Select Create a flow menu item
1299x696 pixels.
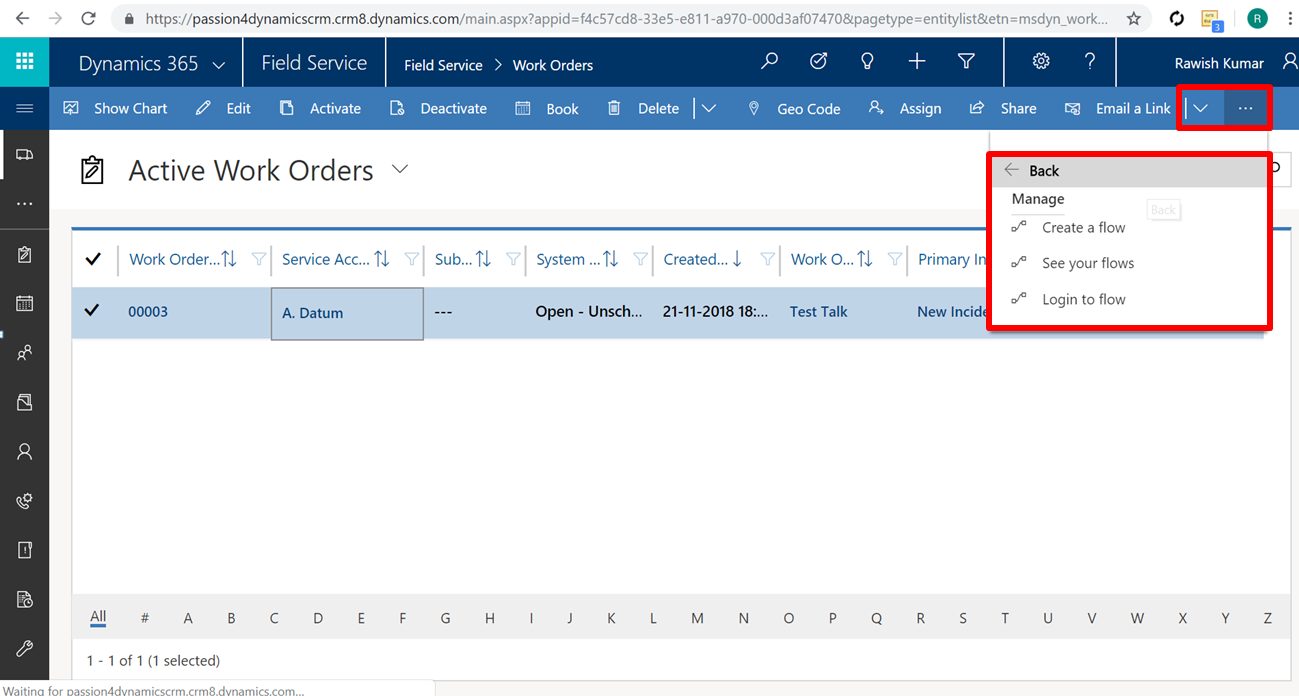coord(1083,227)
